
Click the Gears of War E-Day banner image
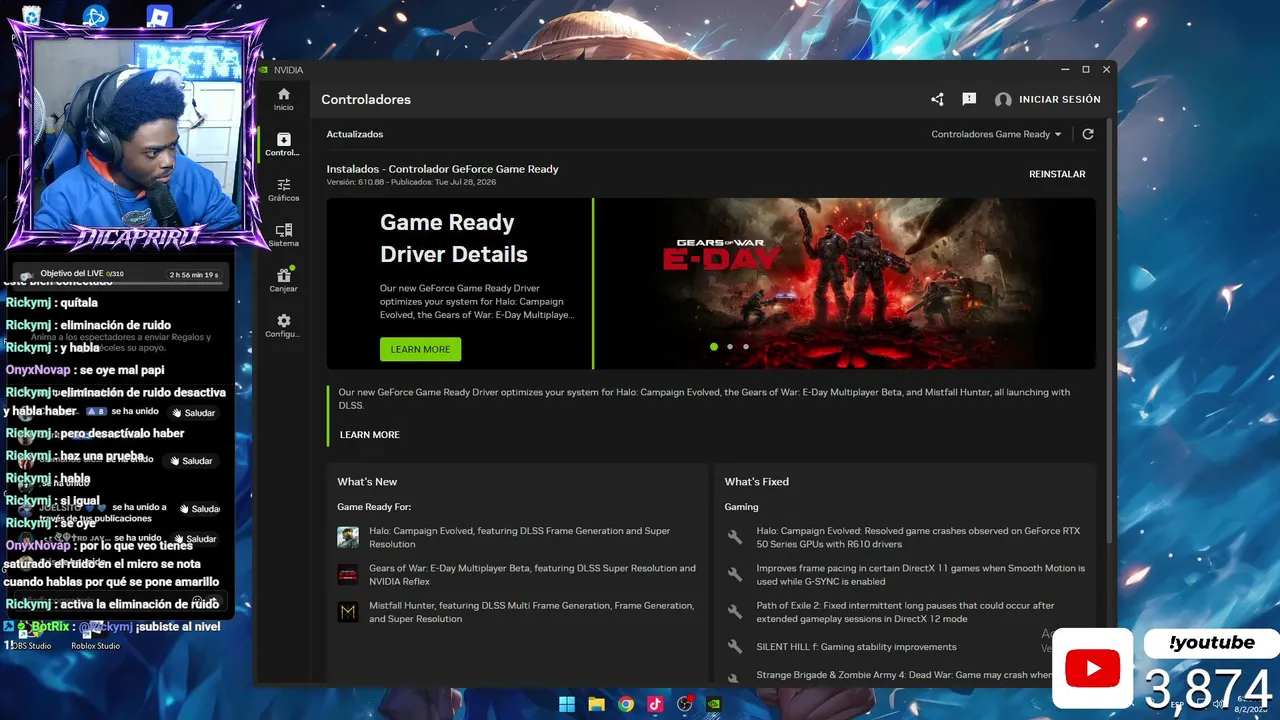point(845,283)
